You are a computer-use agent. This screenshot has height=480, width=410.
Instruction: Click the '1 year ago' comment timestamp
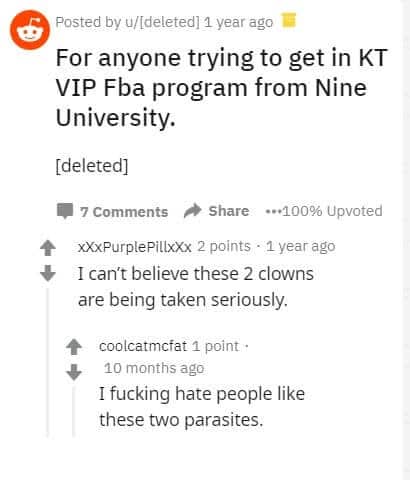coord(301,247)
